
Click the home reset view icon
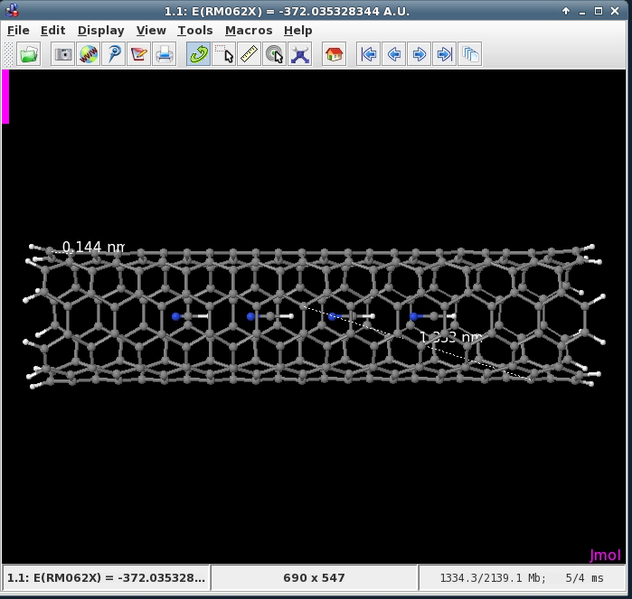[x=334, y=54]
